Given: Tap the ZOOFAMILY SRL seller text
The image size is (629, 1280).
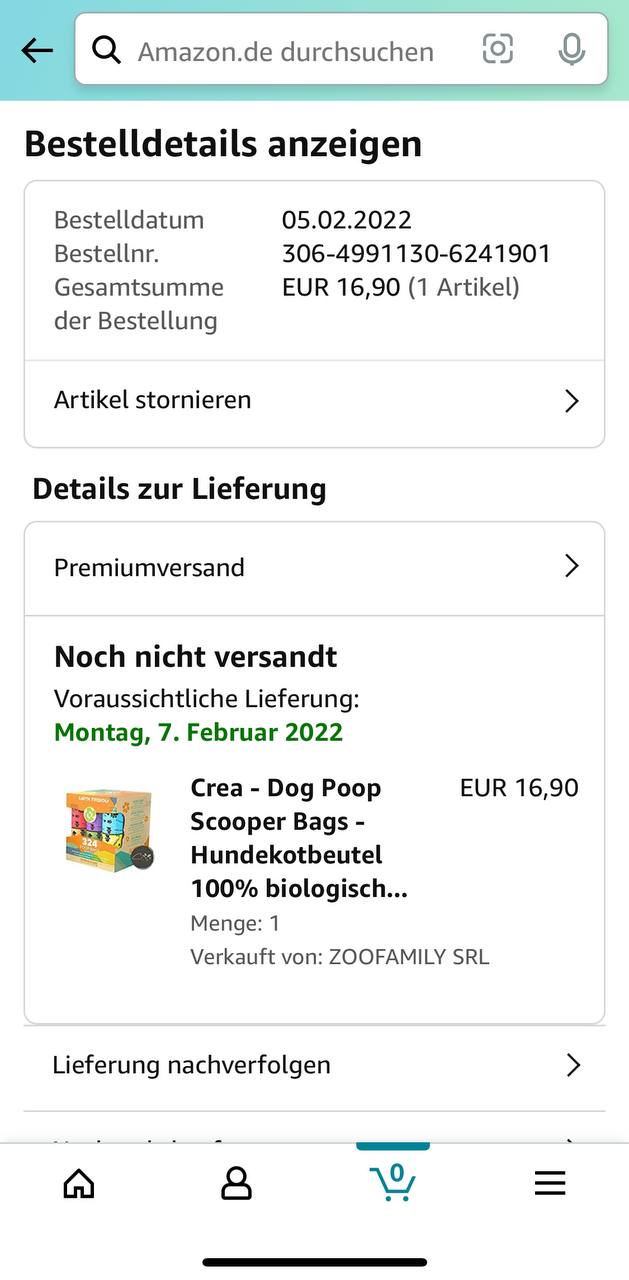Looking at the screenshot, I should coord(407,957).
